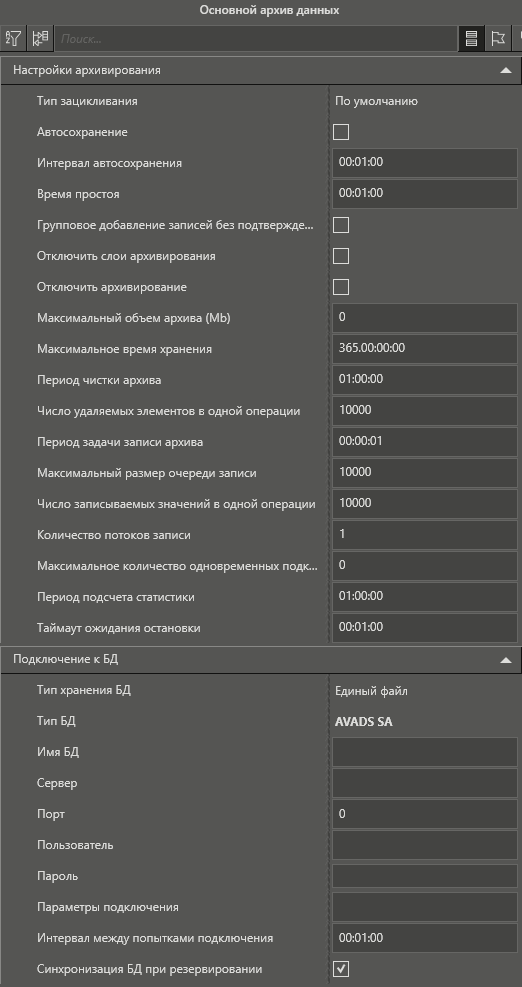Edit the Порт field
This screenshot has height=987, width=522.
(x=425, y=814)
